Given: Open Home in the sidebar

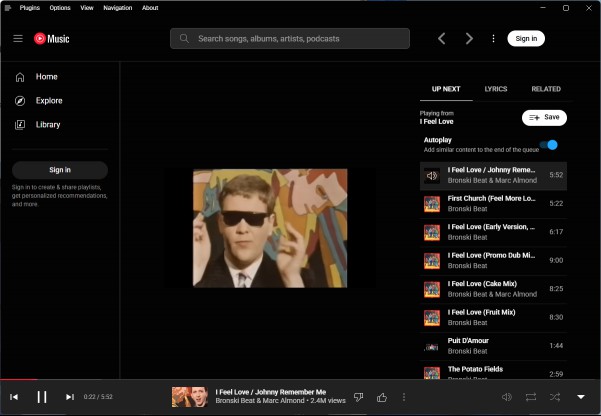Looking at the screenshot, I should tap(59, 77).
